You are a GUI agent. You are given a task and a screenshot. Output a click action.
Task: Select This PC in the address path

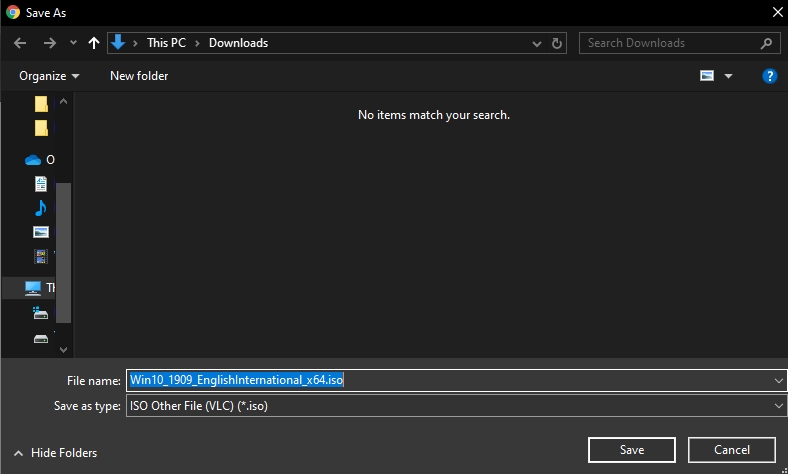pos(166,43)
